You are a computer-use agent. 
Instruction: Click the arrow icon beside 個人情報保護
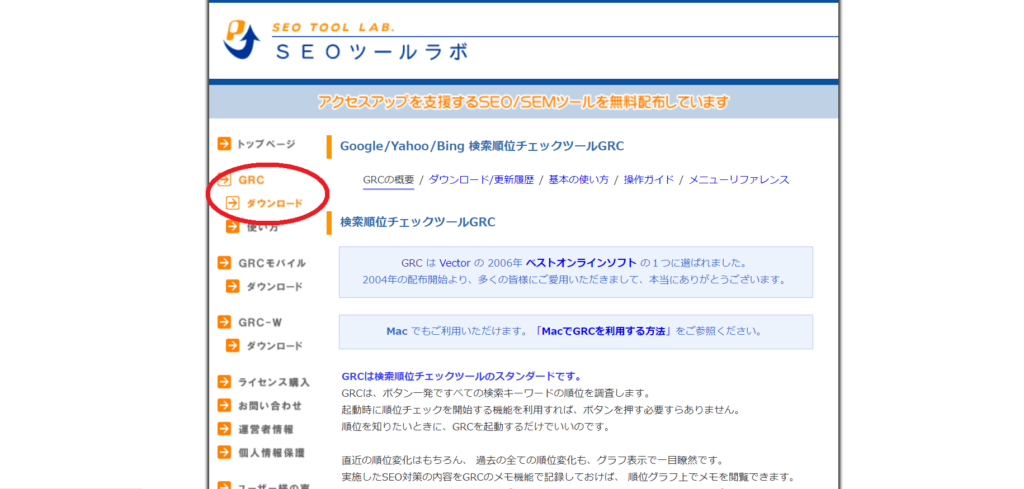pyautogui.click(x=224, y=452)
